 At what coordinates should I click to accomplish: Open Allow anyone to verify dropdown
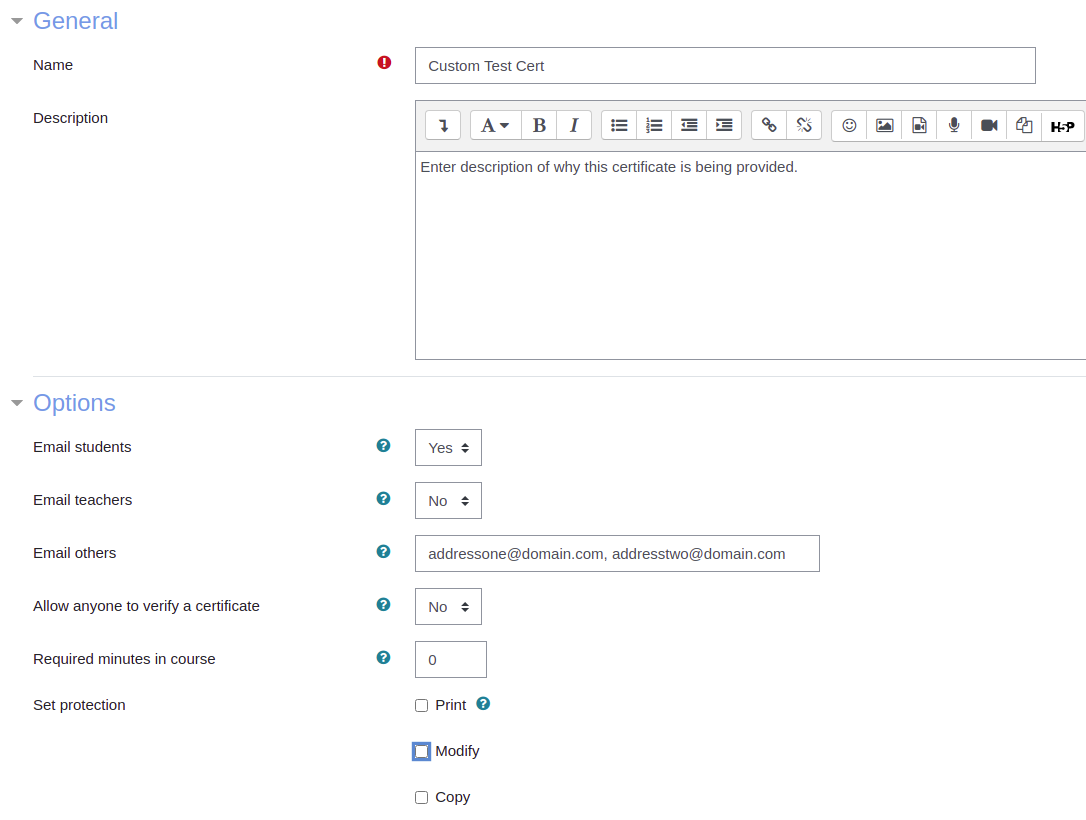point(448,607)
